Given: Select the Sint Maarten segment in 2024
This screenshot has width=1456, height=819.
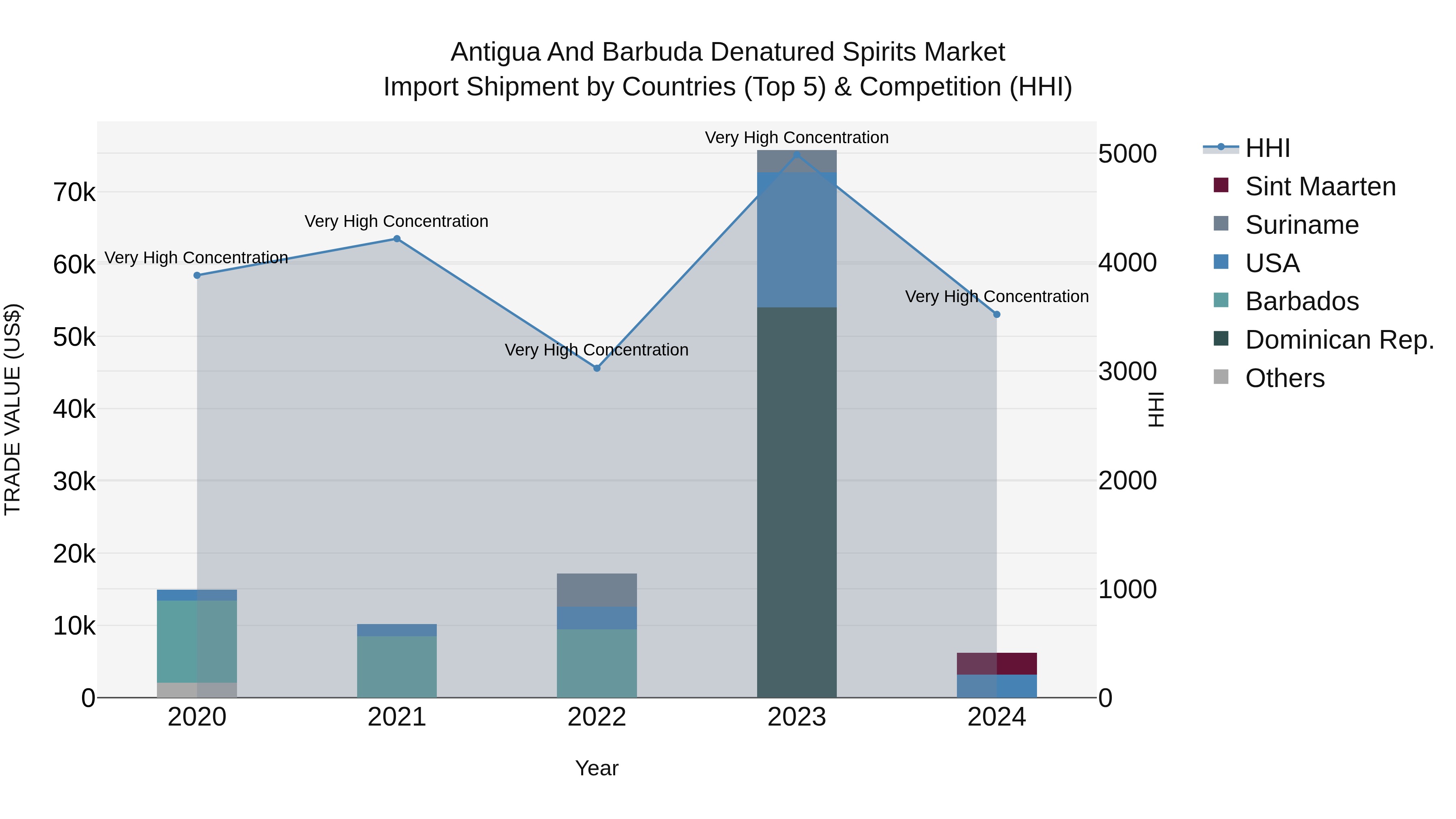Looking at the screenshot, I should pos(997,664).
